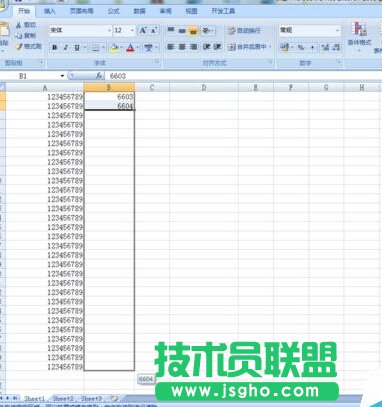Click the Increase Font Size icon
Image resolution: width=382 pixels, height=407 pixels.
[x=143, y=31]
